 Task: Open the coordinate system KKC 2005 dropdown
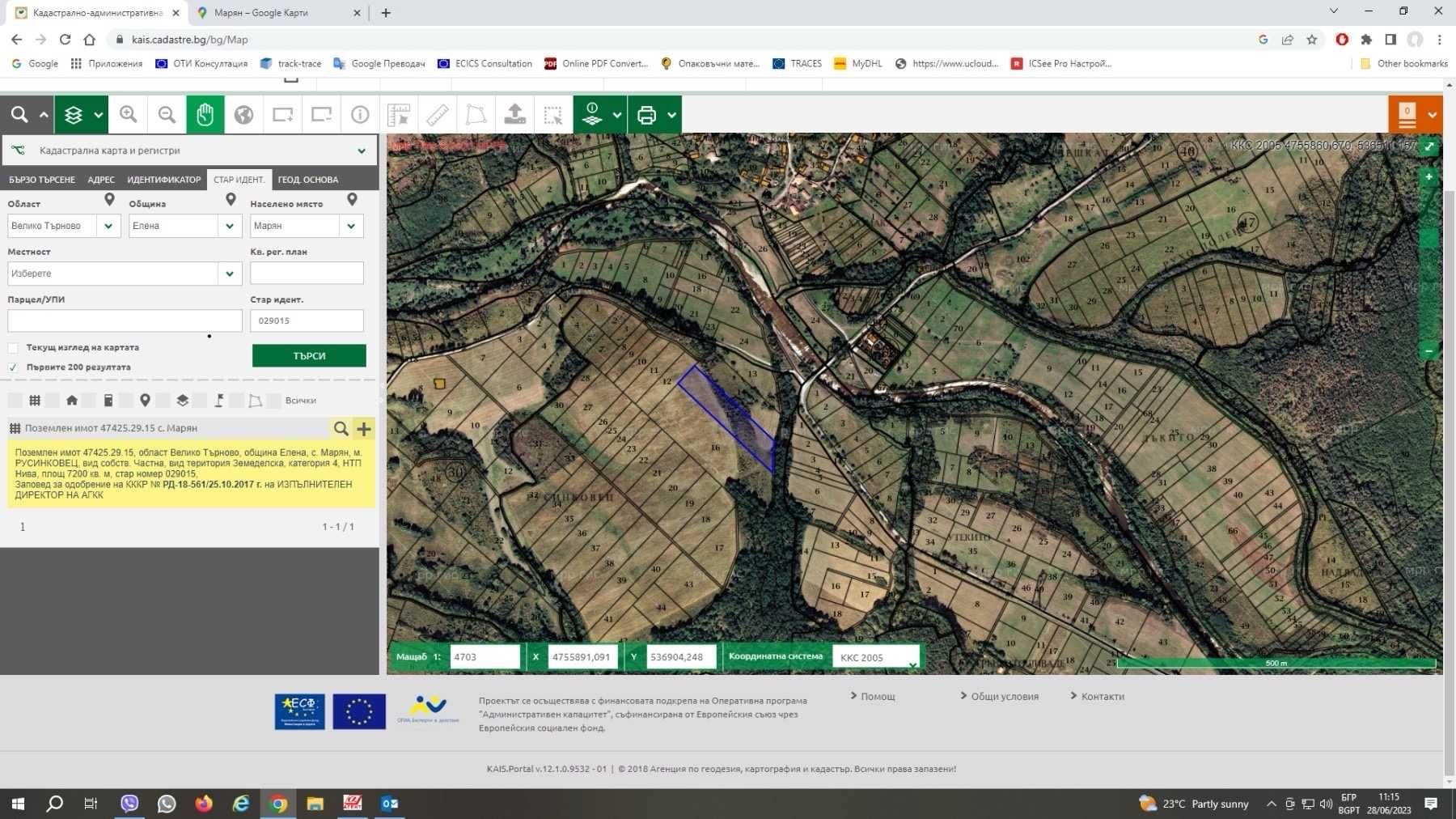click(877, 657)
